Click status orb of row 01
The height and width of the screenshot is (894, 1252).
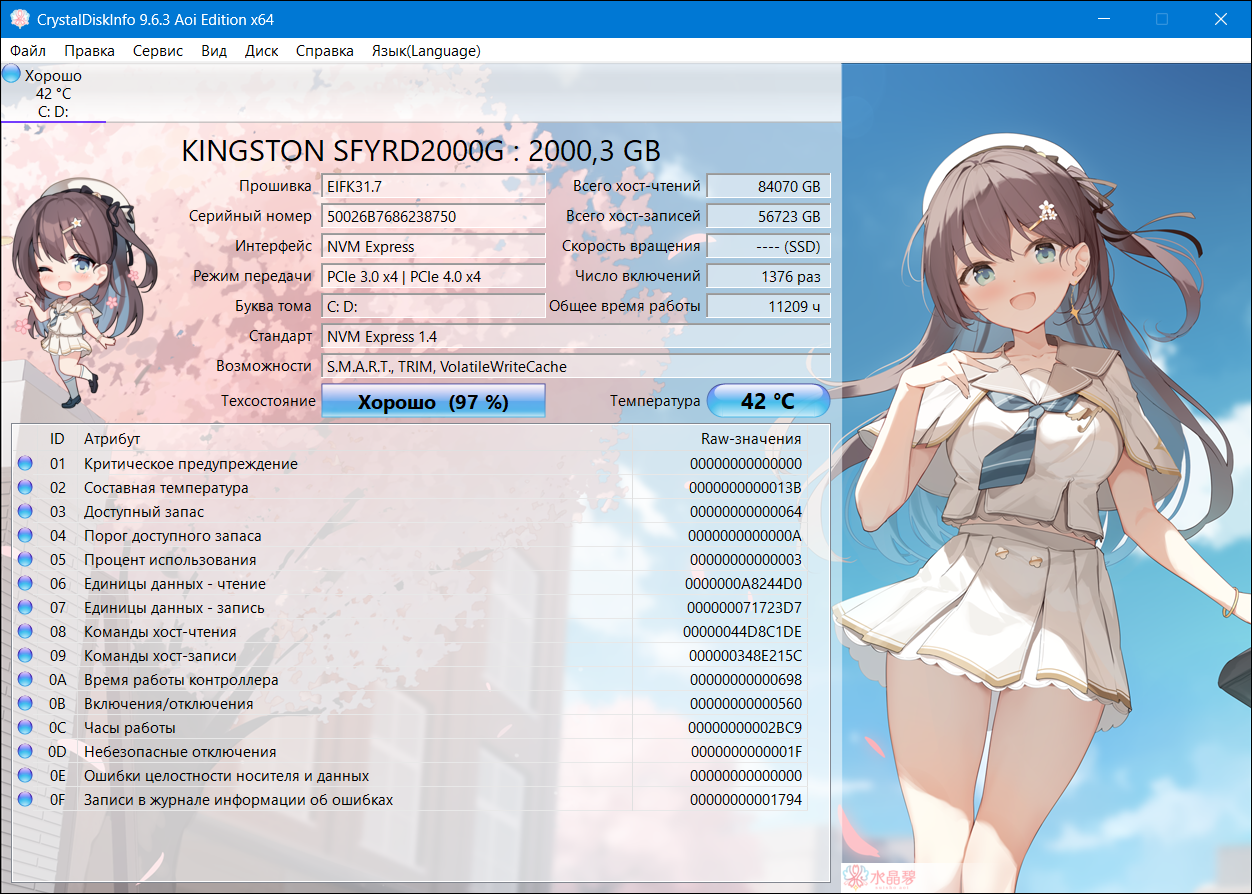tap(25, 463)
